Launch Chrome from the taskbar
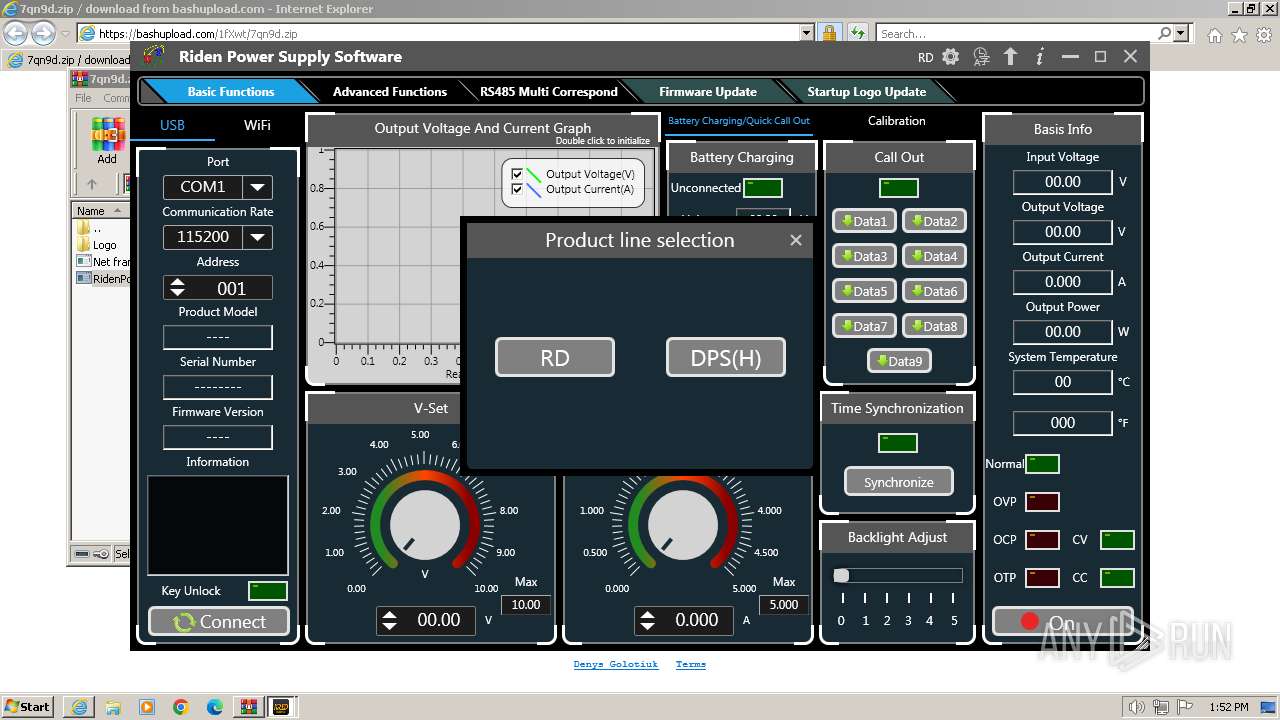Image resolution: width=1280 pixels, height=720 pixels. tap(180, 707)
